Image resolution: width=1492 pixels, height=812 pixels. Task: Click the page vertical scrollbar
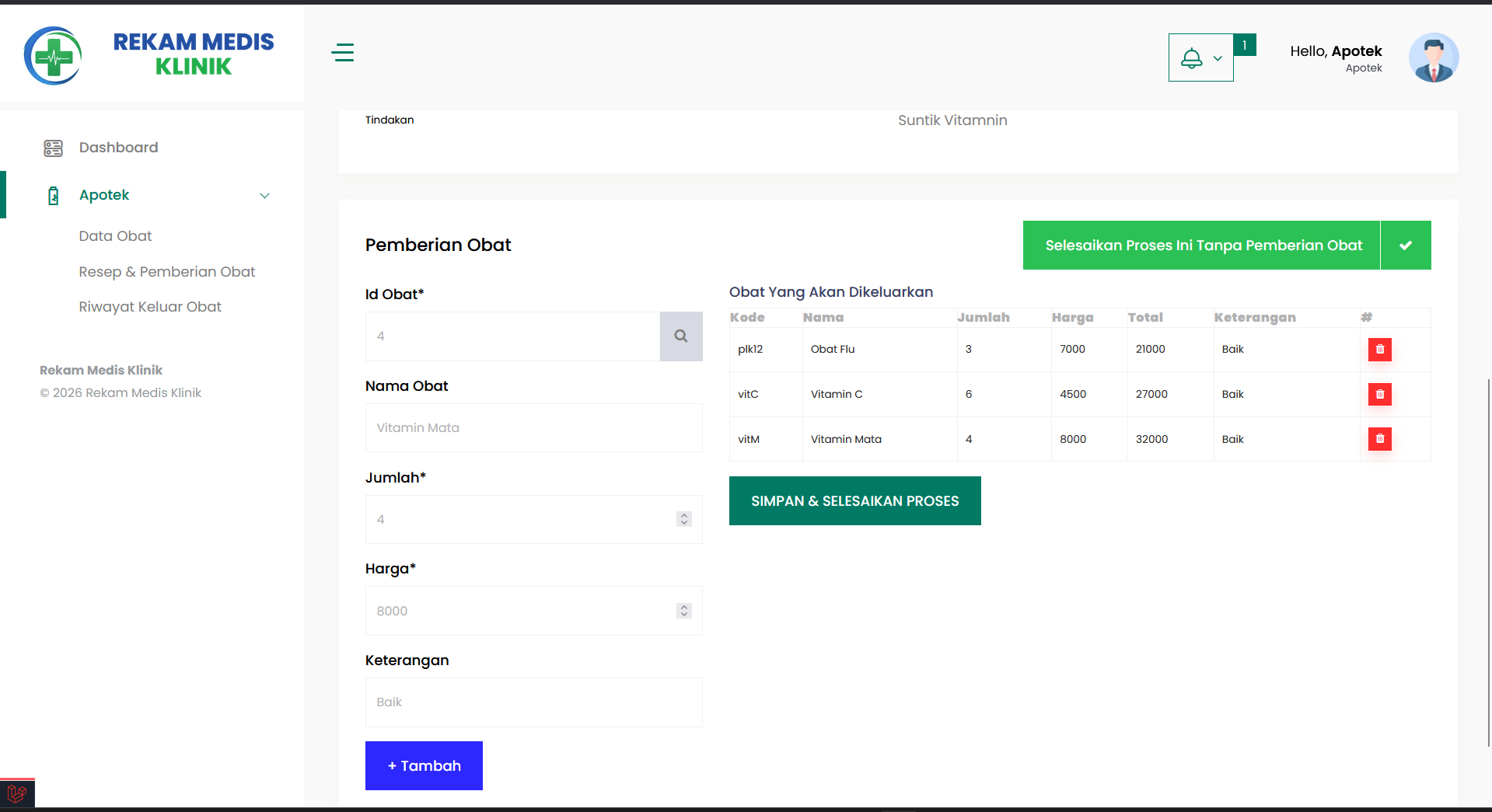(1488, 563)
